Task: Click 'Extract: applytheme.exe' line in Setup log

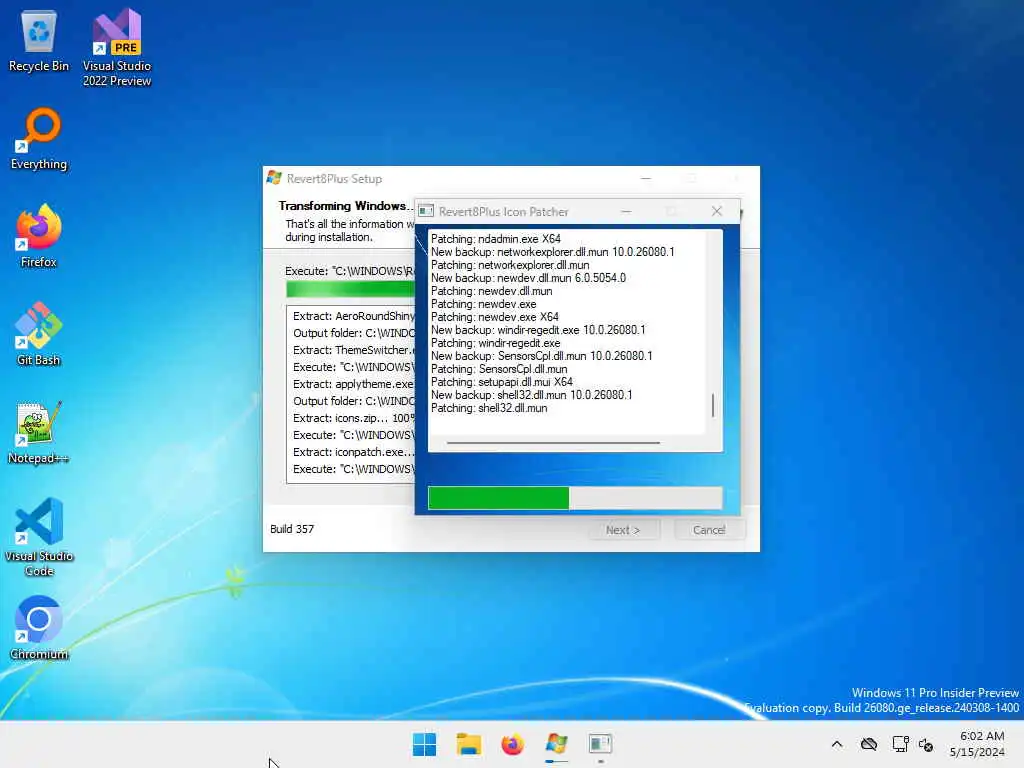Action: [353, 384]
